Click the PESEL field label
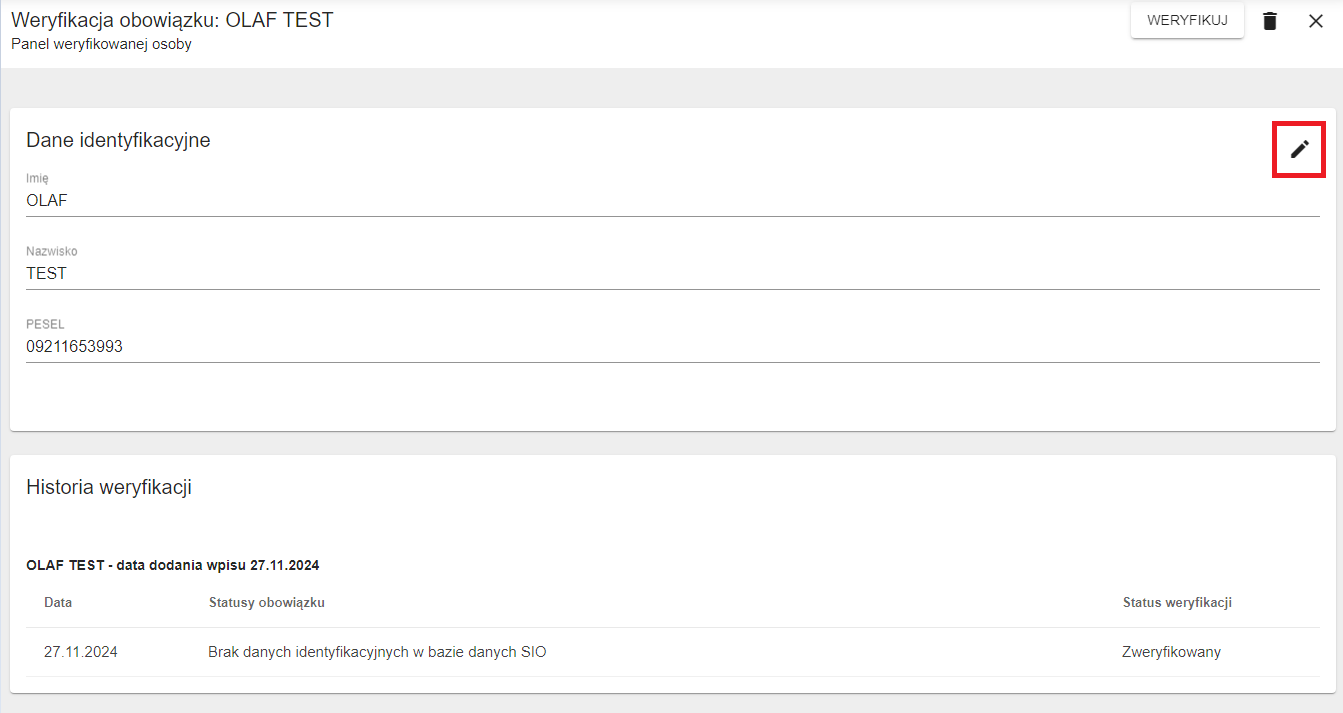 [x=45, y=324]
